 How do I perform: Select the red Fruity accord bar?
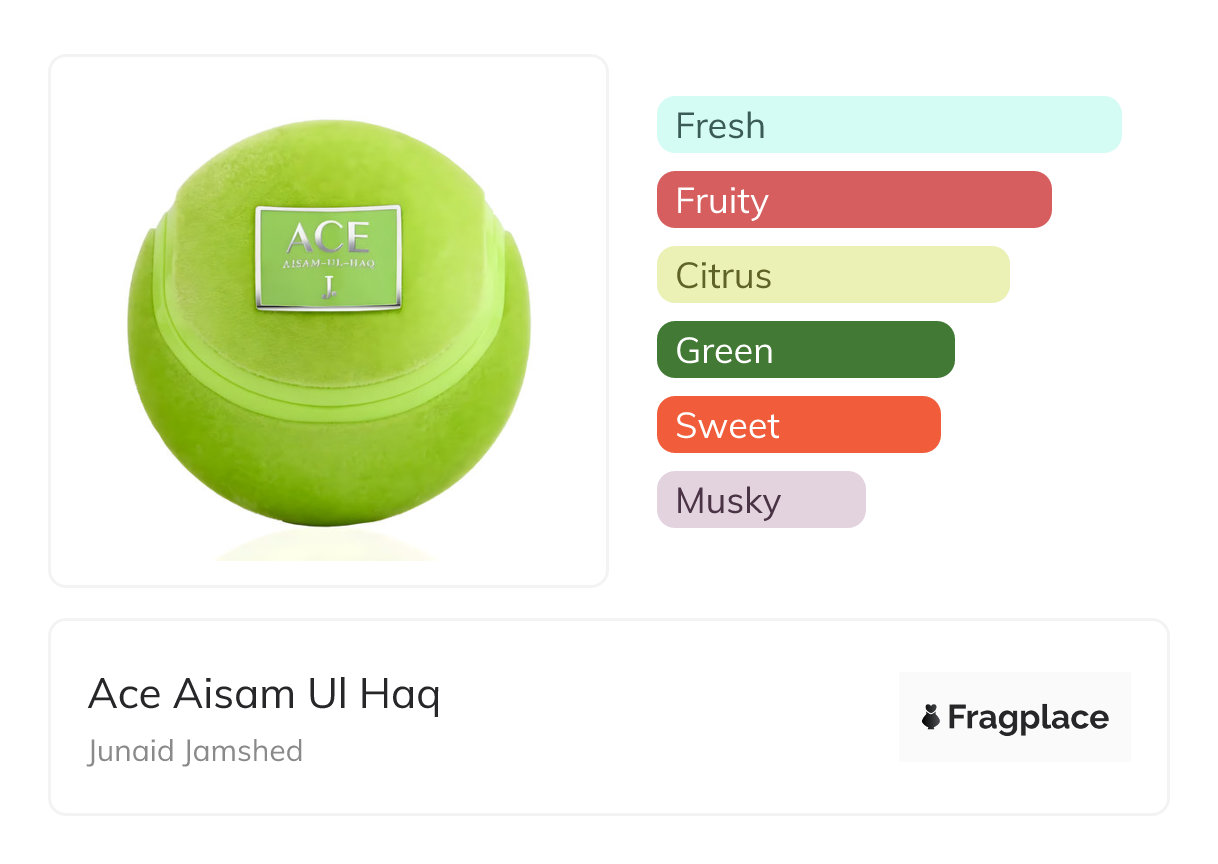[853, 200]
